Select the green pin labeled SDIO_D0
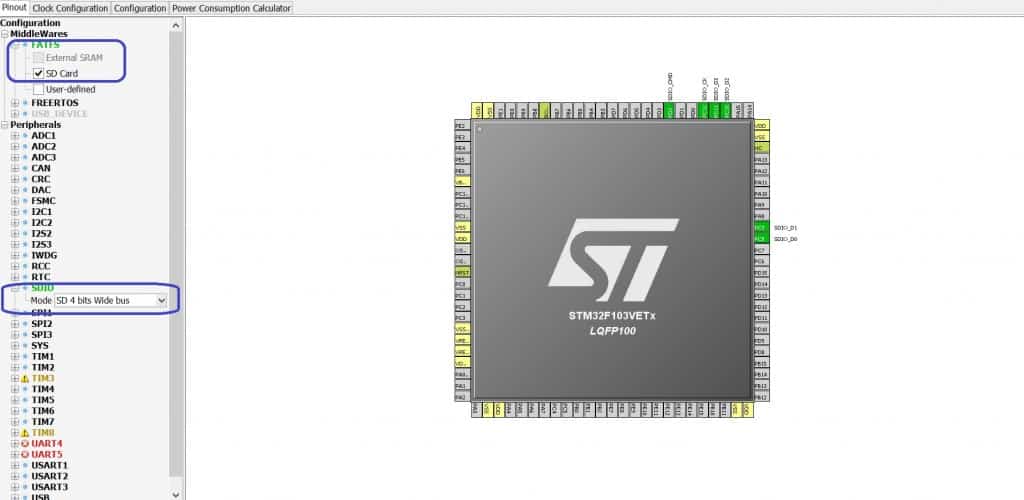The width and height of the screenshot is (1024, 500). point(760,239)
